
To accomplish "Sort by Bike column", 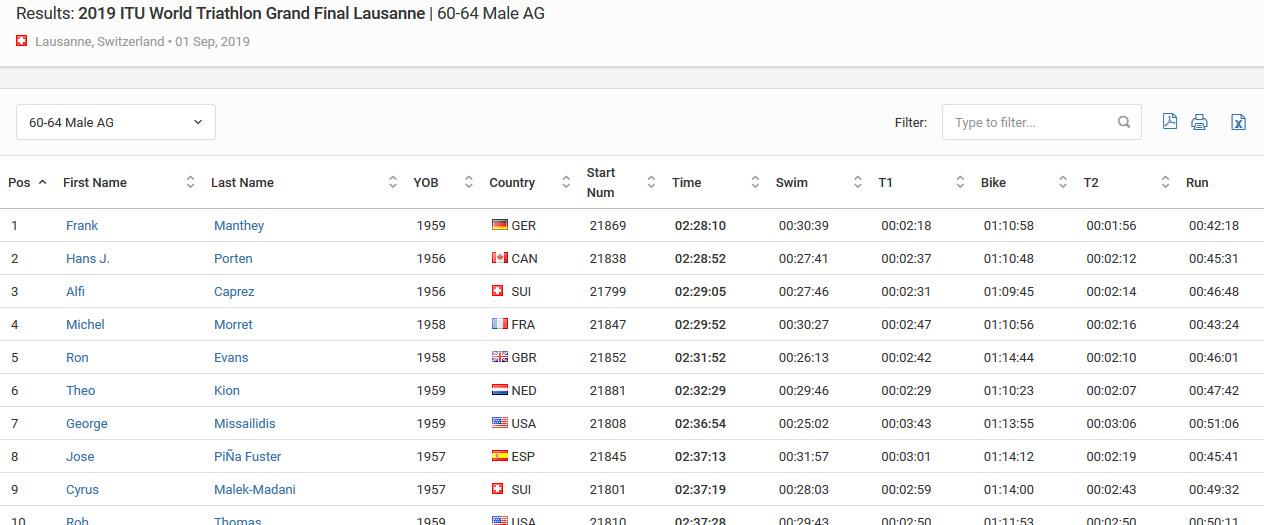I will 1023,182.
